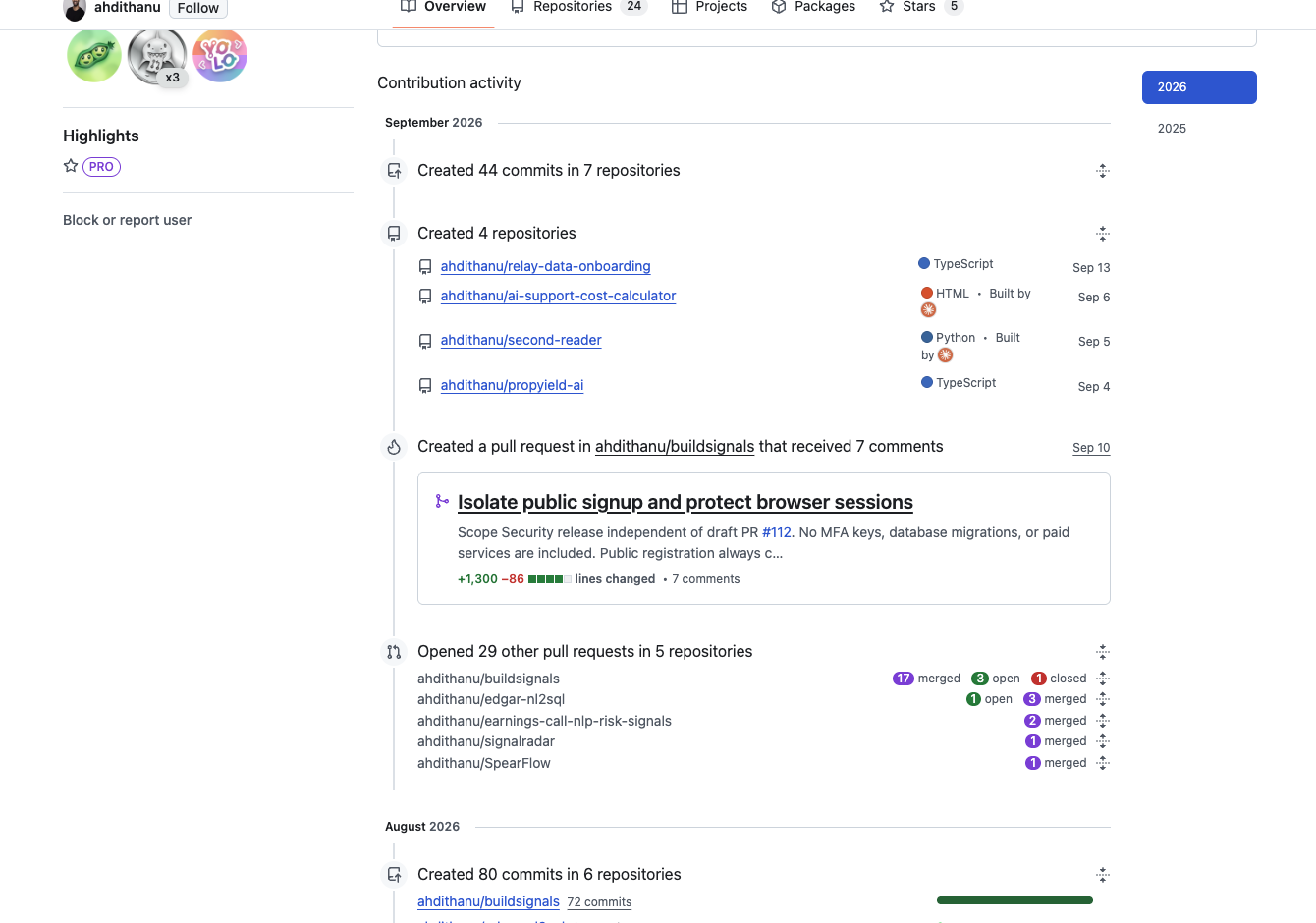Open the Pull Shark x3 achievement badge
This screenshot has height=923, width=1316.
(157, 56)
